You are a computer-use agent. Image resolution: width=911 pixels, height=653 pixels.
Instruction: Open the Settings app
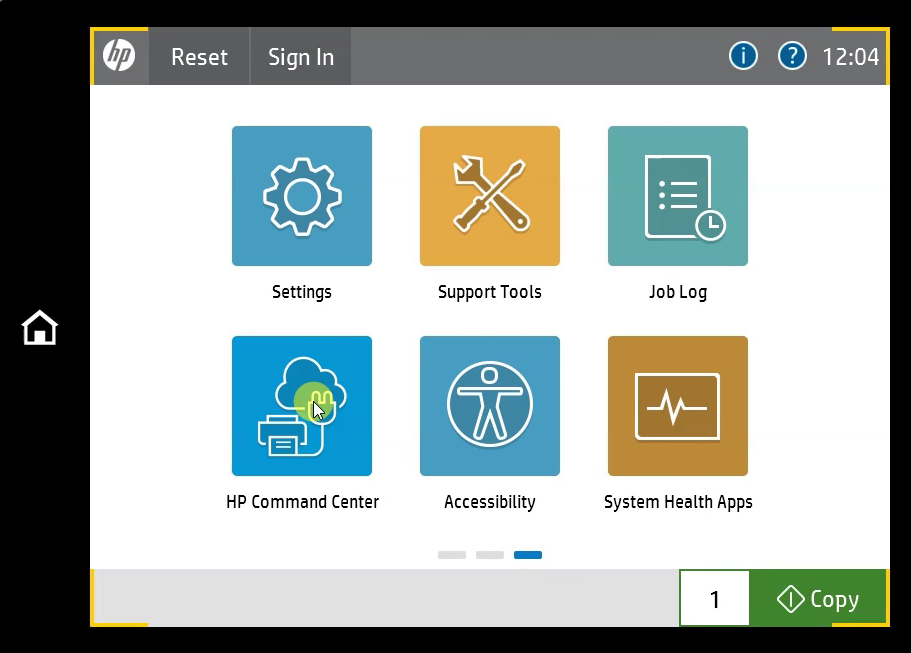click(x=301, y=195)
